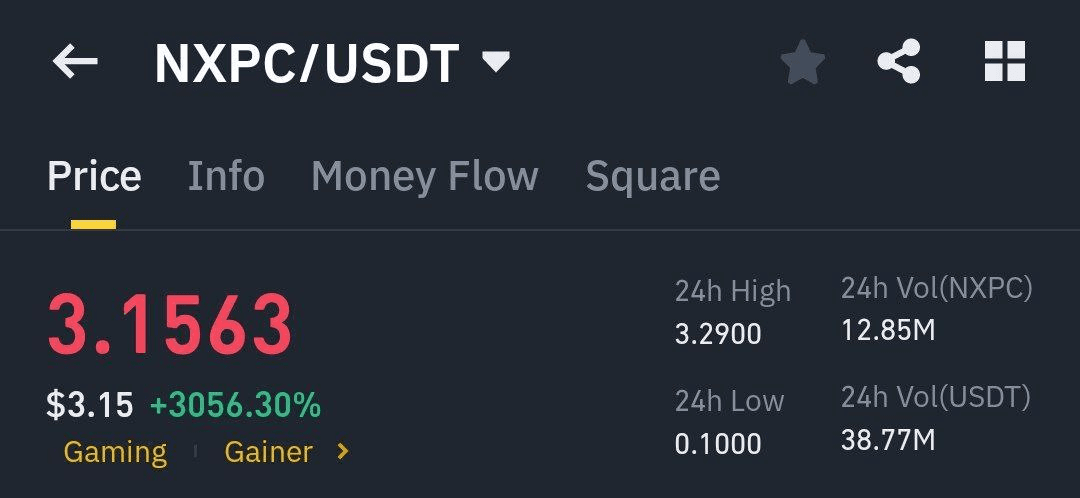1080x498 pixels.
Task: Tap the 3.1563 current price
Action: 169,325
